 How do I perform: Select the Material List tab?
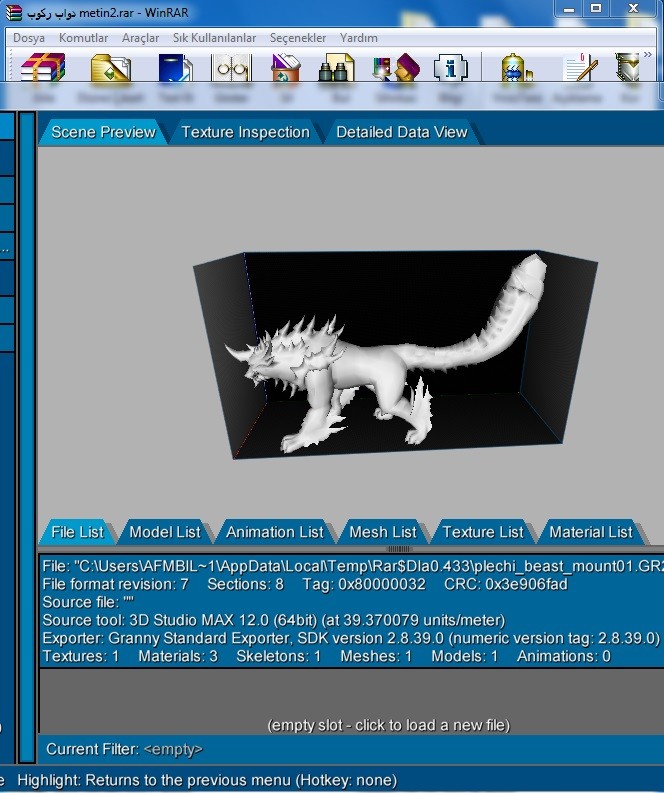coord(591,532)
